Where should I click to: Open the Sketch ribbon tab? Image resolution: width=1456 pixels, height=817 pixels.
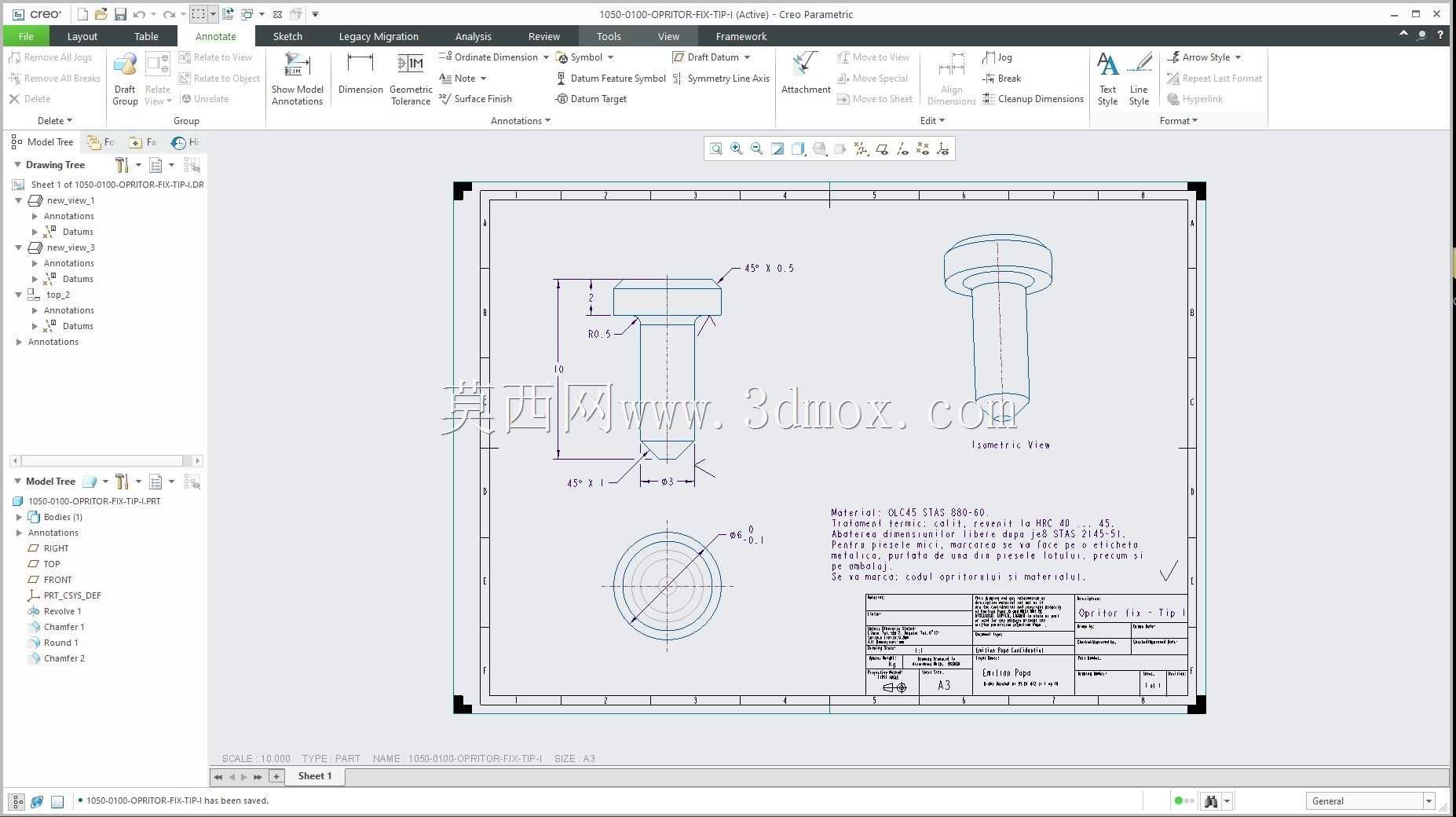(x=287, y=36)
